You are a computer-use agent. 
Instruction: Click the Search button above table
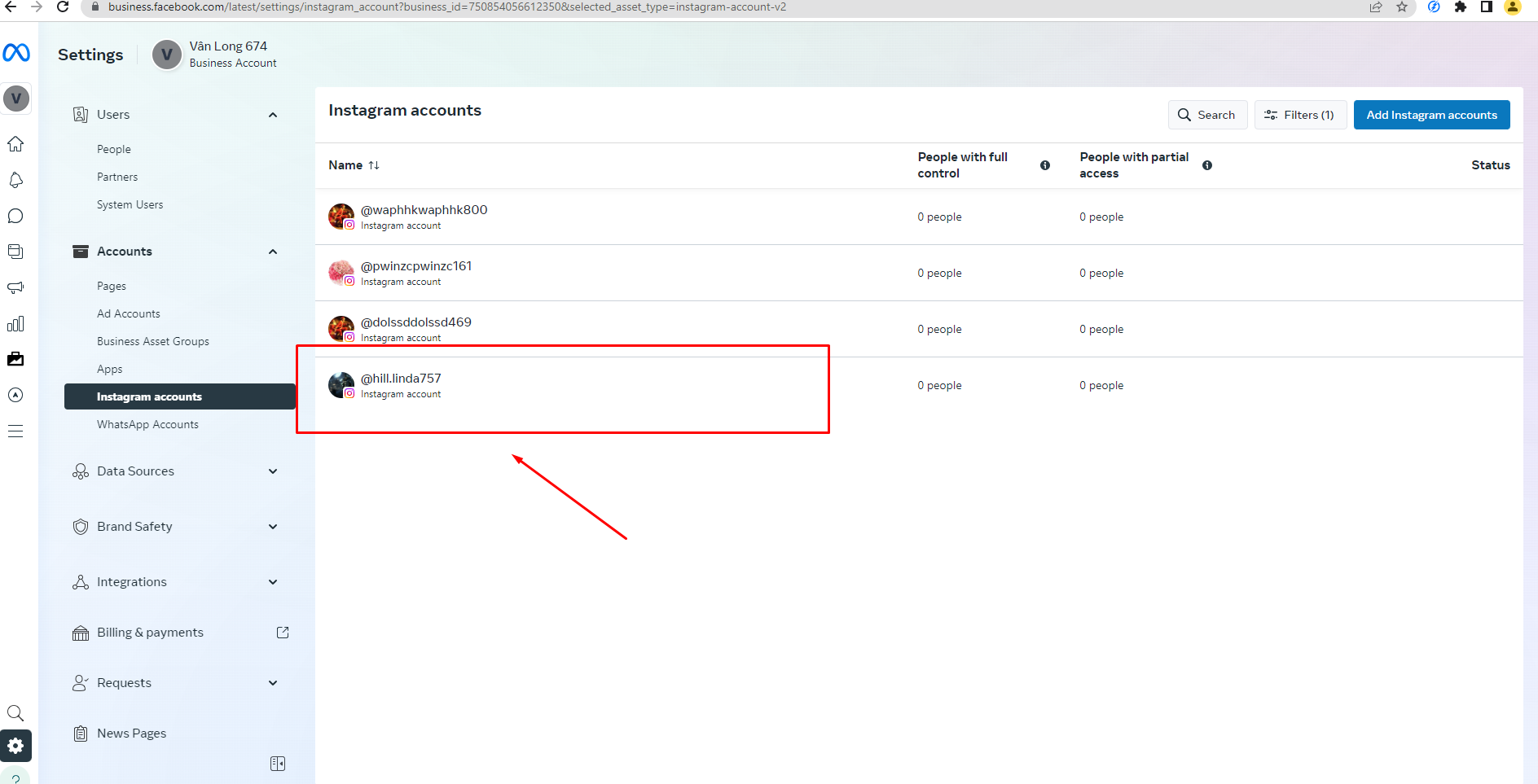(1207, 115)
